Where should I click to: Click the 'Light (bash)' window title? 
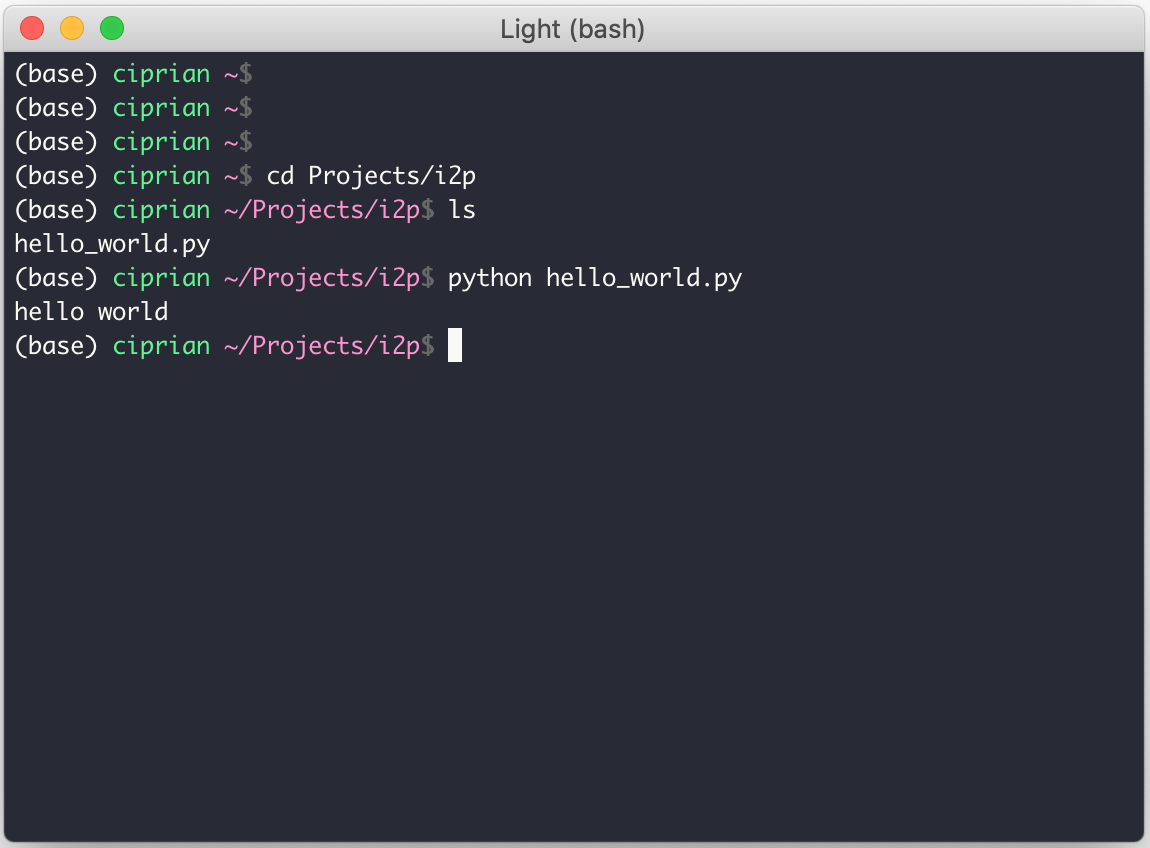(x=572, y=29)
